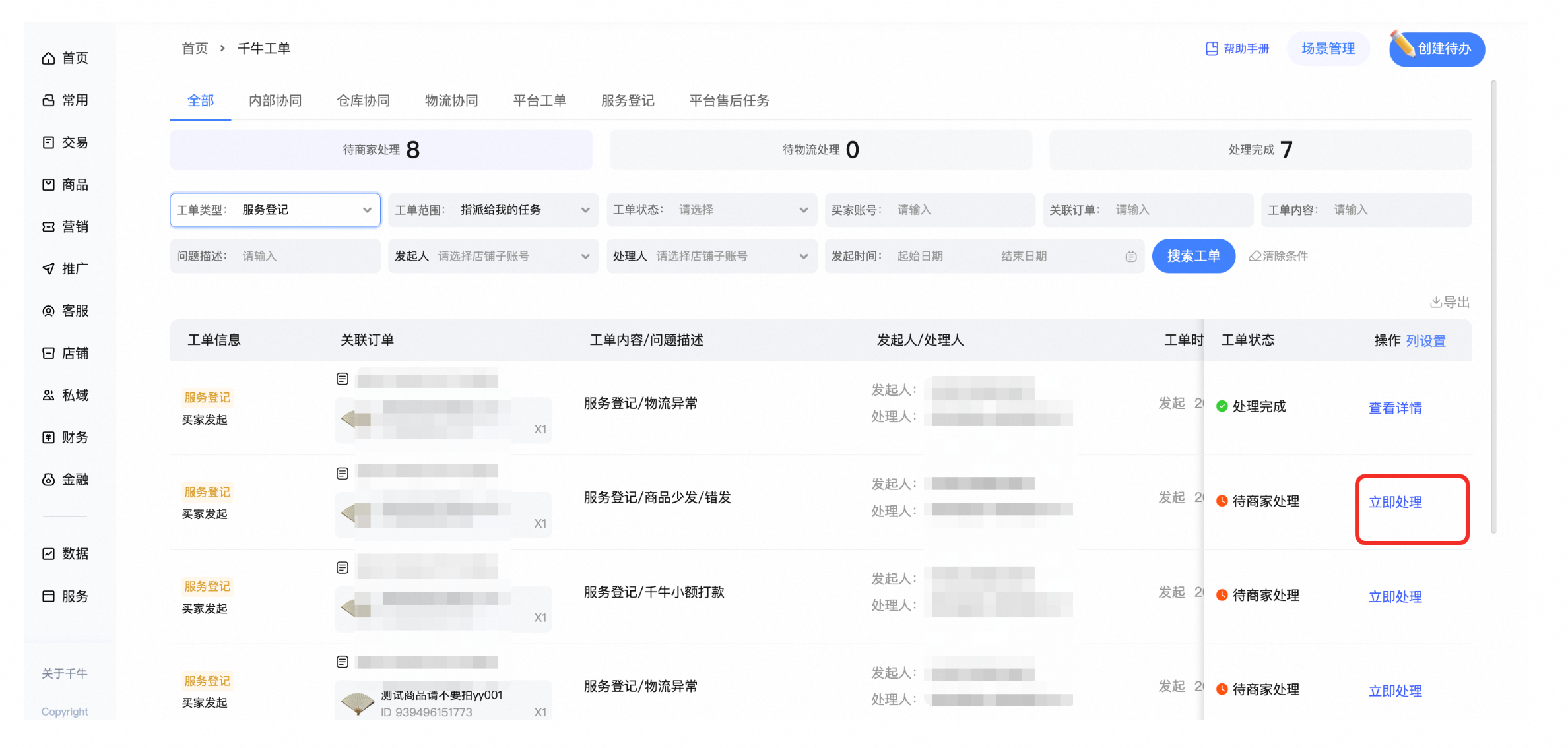Switch to the 服务登记 tab
1568x748 pixels.
tap(628, 101)
